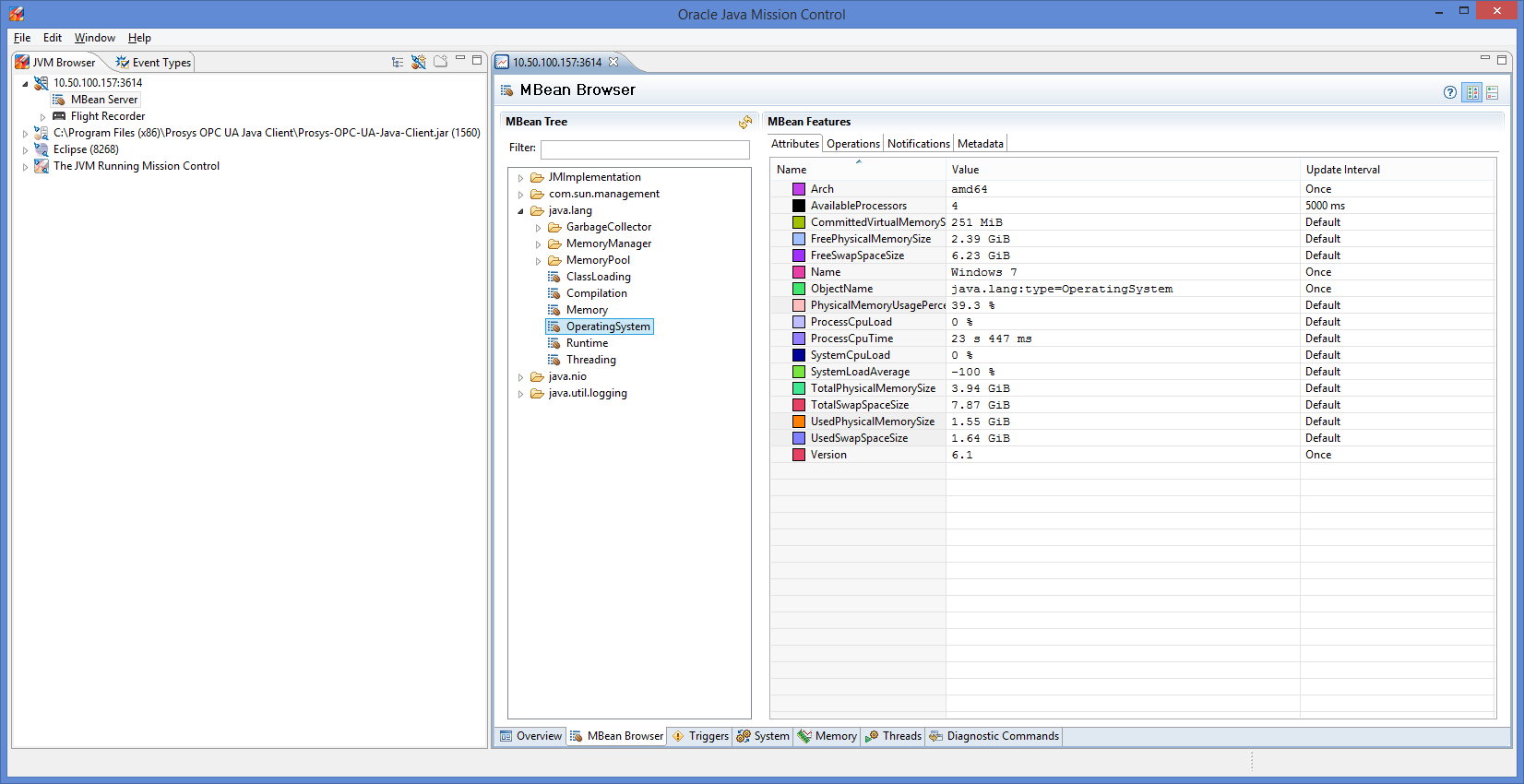
Task: Open the Window menu
Action: 95,38
